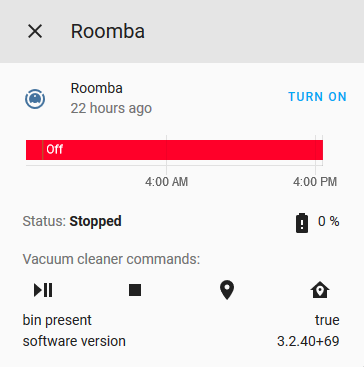
Task: Click the Roomba vacuum entity icon
Action: pos(35,99)
